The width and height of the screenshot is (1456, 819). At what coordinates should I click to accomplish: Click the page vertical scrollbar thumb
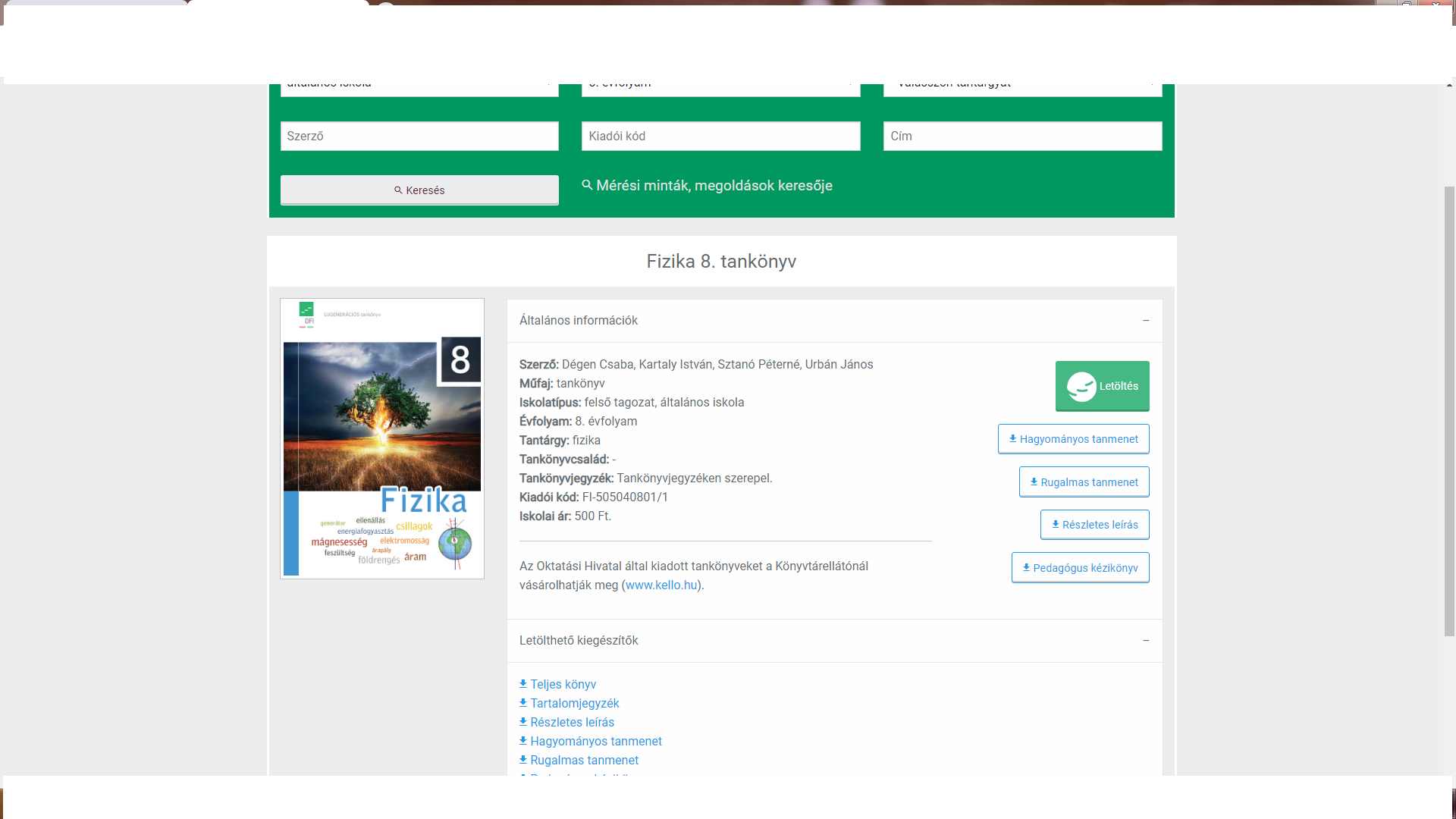pos(1449,409)
